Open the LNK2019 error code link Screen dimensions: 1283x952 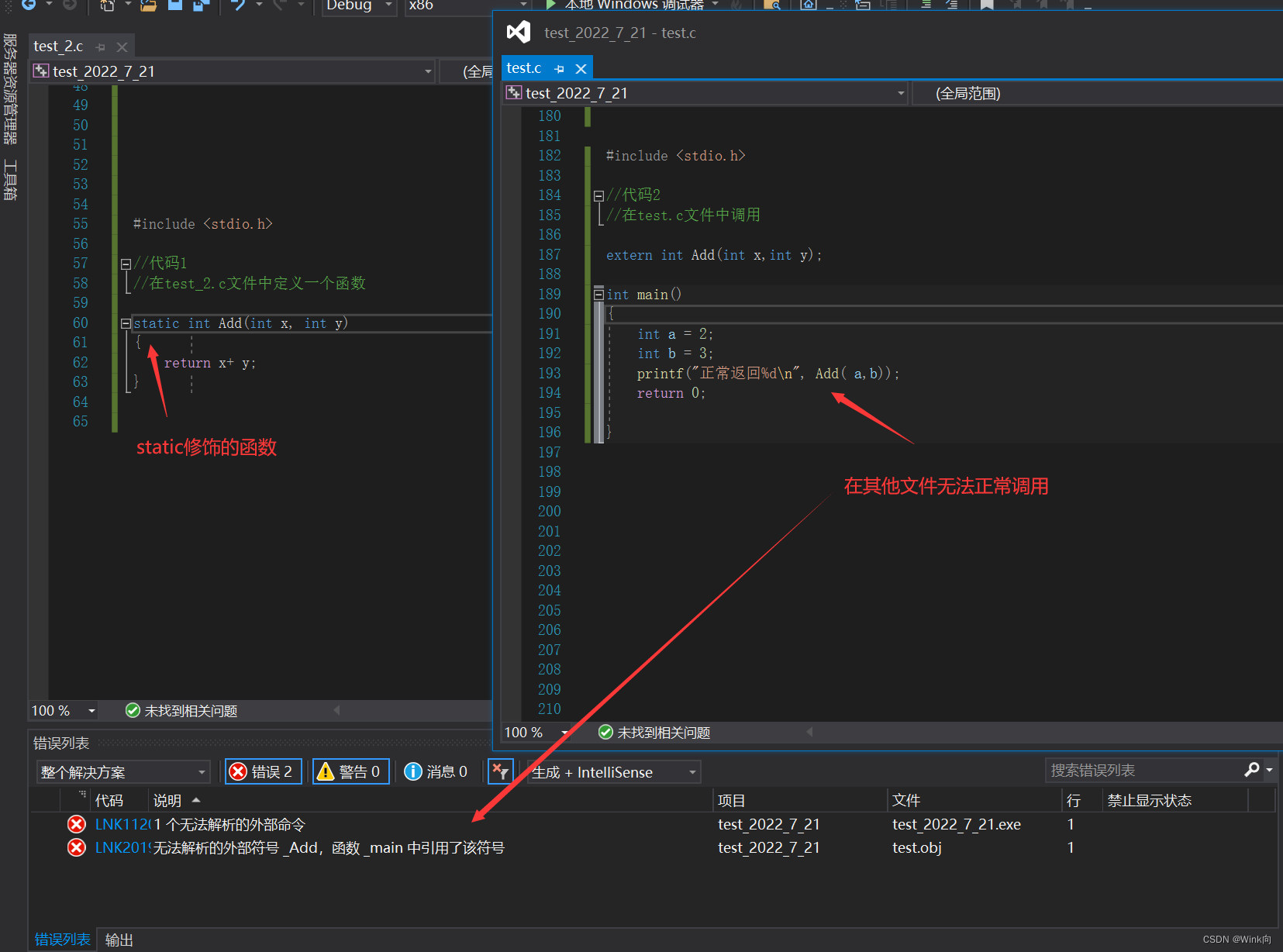point(122,847)
